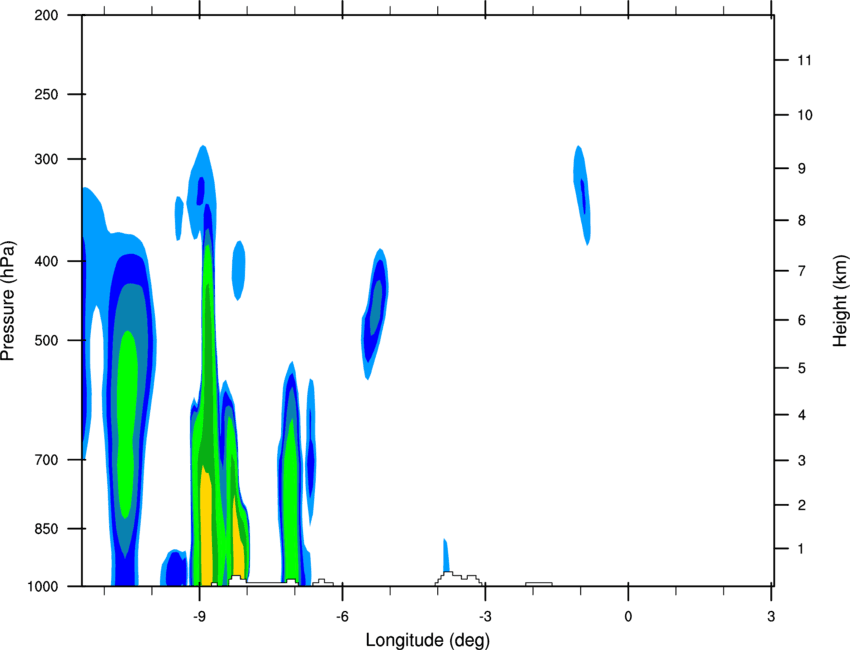Select the 700 pressure tick label
Image resolution: width=850 pixels, height=650 pixels.
coord(46,460)
